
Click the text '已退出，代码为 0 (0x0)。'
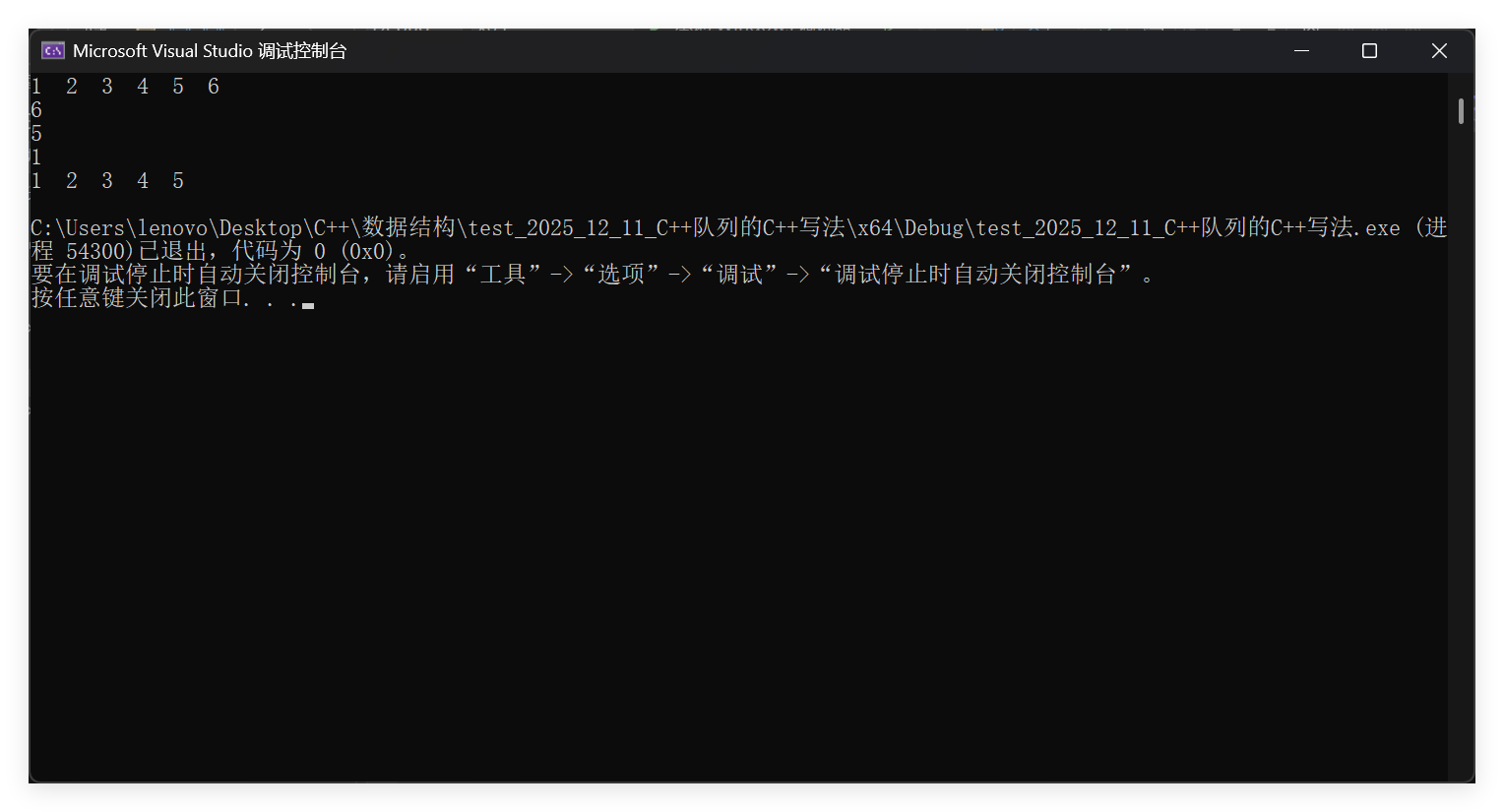click(x=274, y=252)
